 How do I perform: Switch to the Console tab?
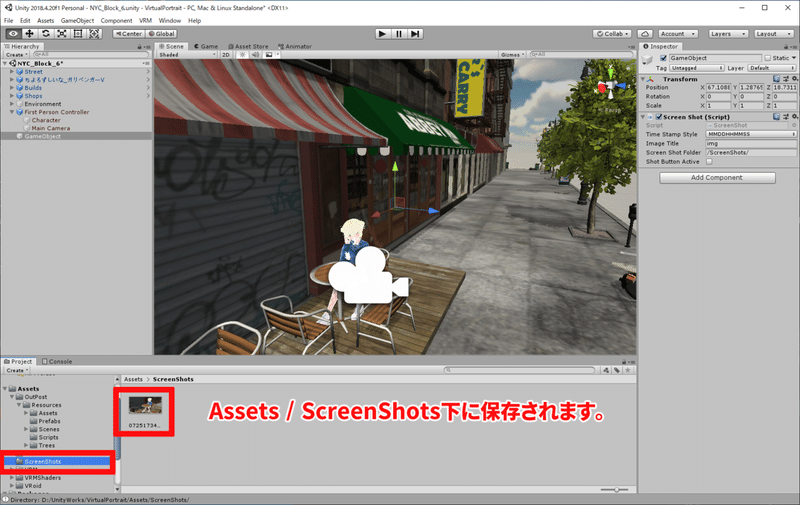pos(57,361)
